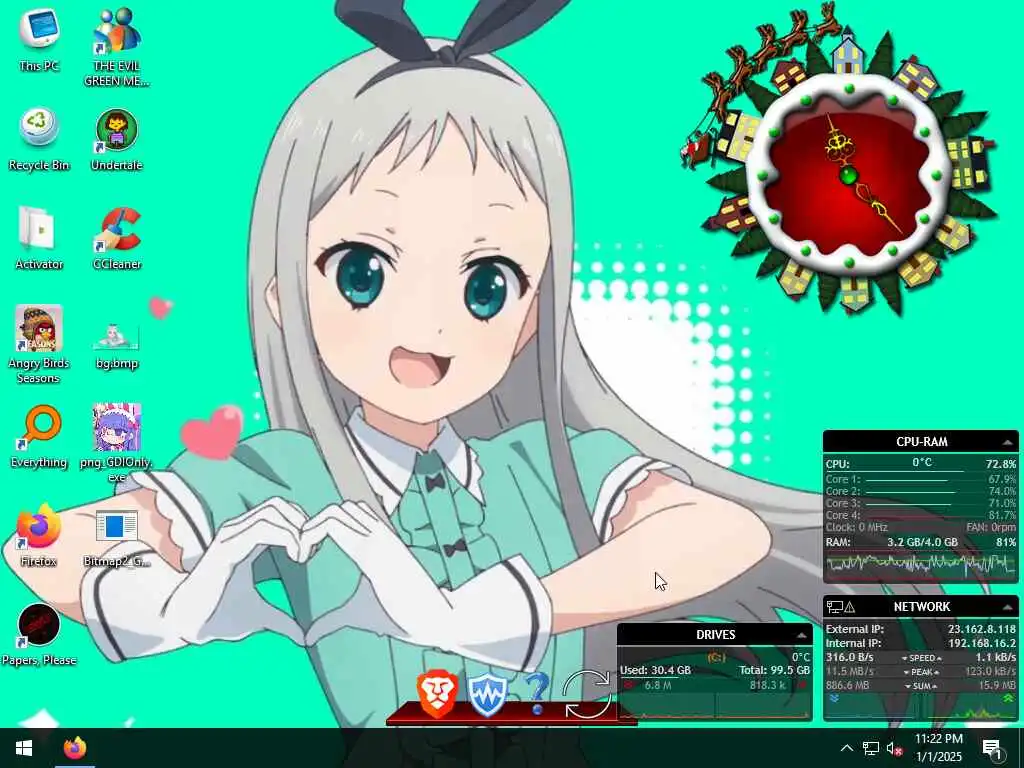The width and height of the screenshot is (1024, 768).
Task: Click the blue question mark dock icon
Action: pyautogui.click(x=537, y=693)
